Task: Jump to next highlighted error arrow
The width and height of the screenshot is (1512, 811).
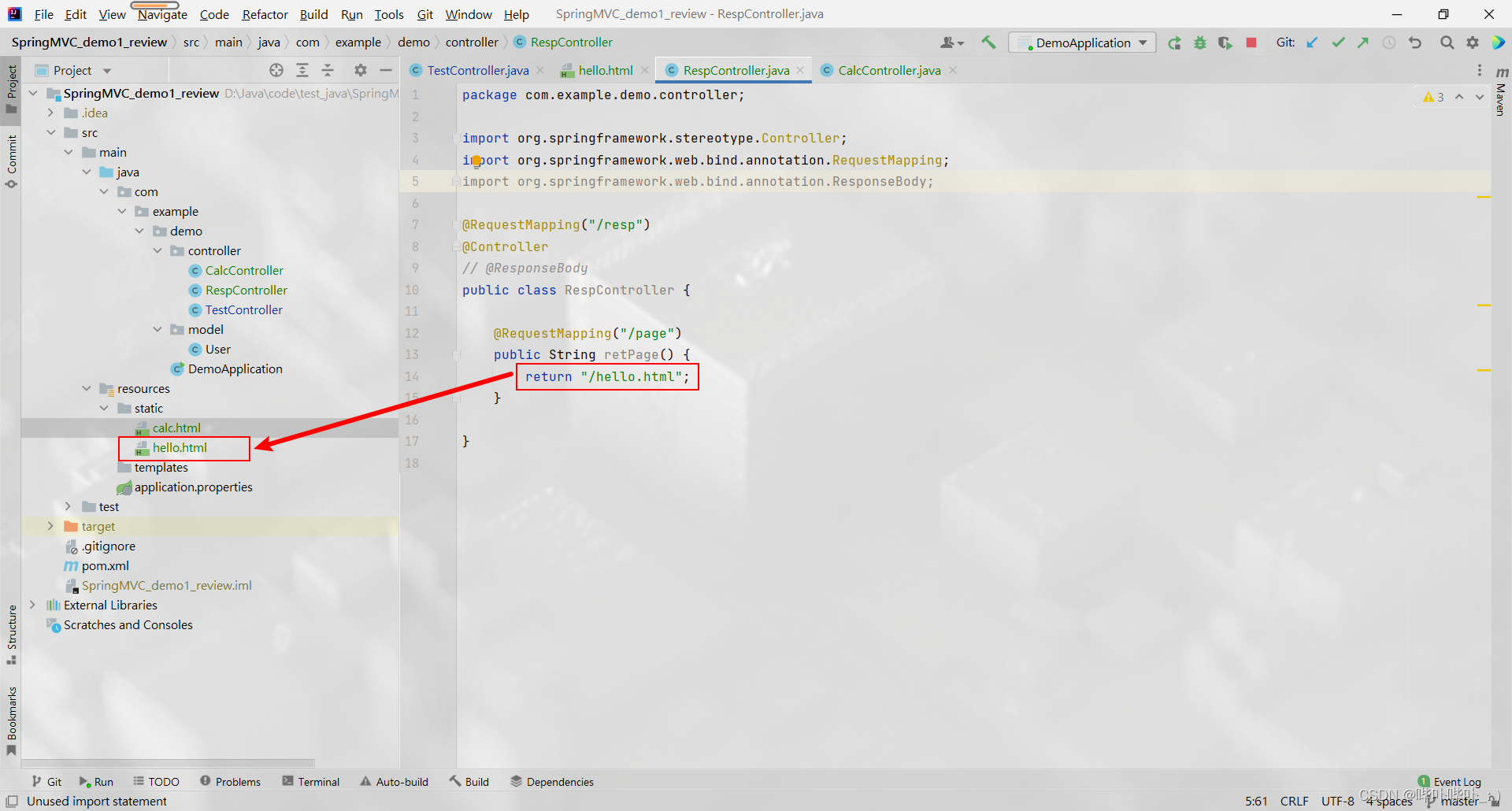Action: [x=1480, y=97]
